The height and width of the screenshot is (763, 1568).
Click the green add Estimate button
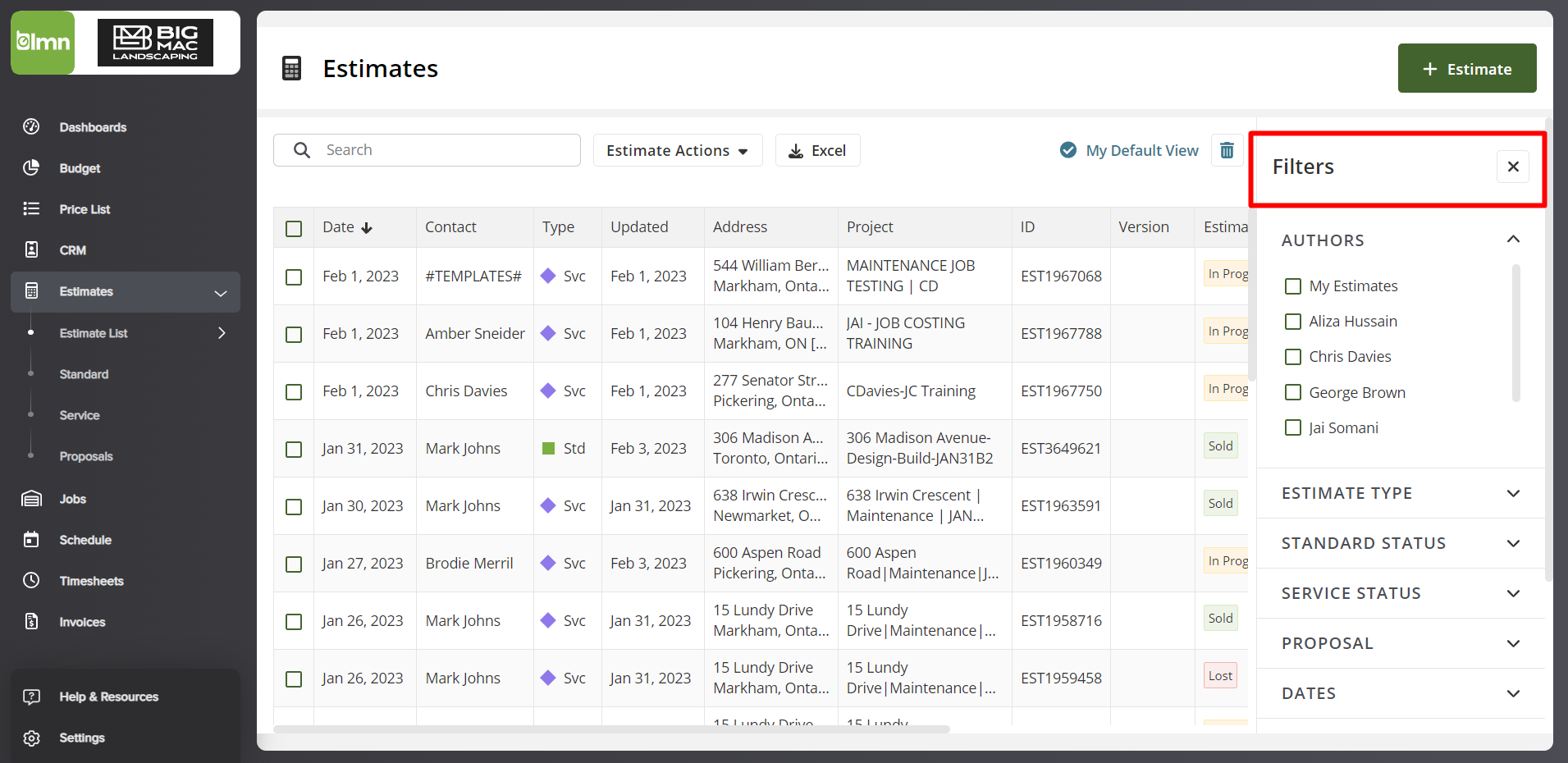[x=1466, y=69]
